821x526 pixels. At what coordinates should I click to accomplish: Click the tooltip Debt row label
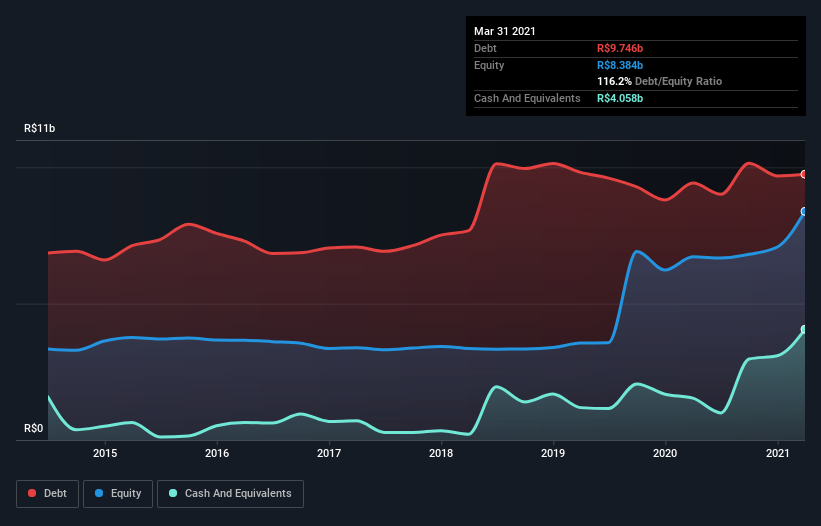point(485,48)
